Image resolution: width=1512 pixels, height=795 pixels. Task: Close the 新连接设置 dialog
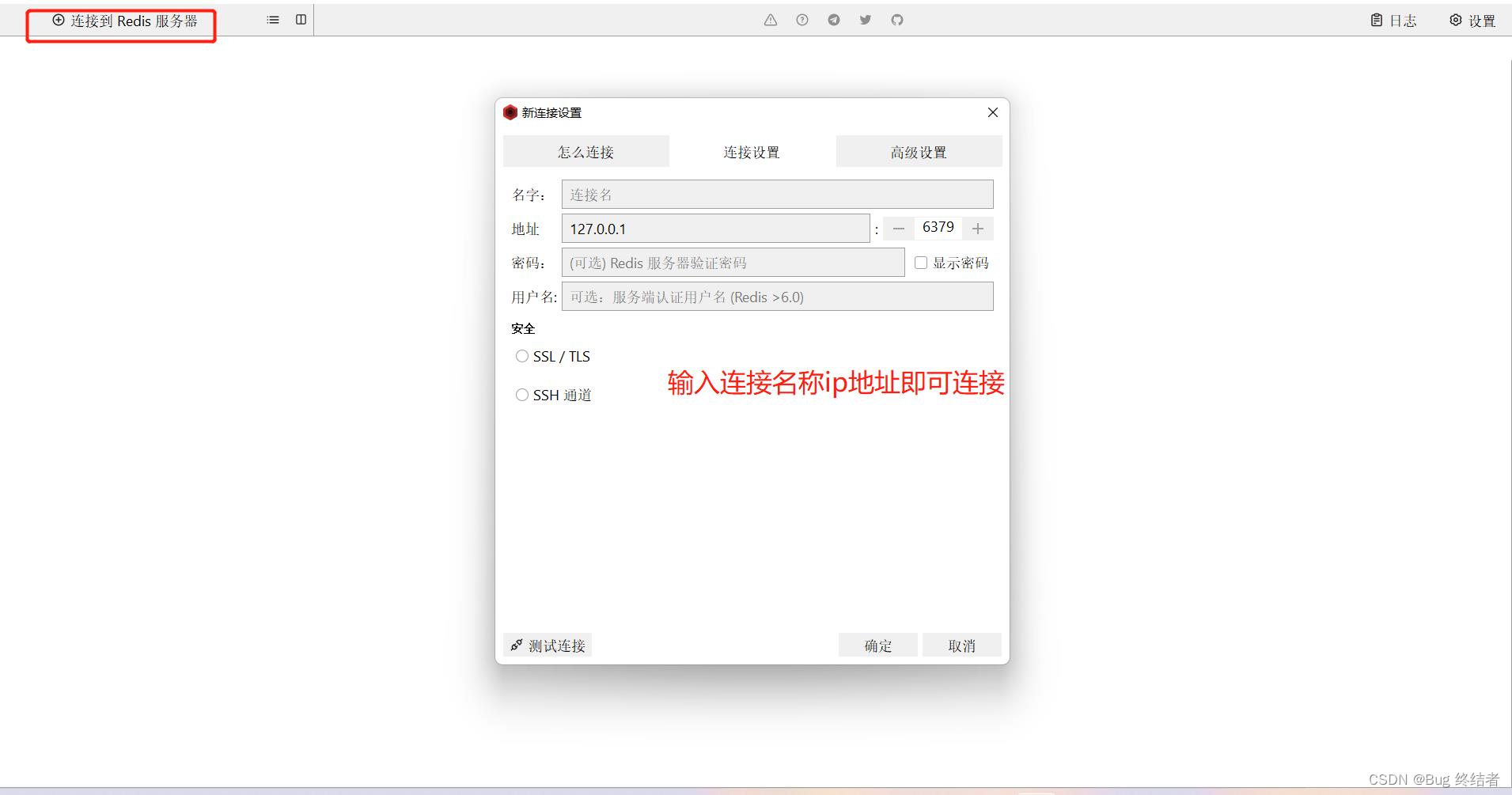pos(993,112)
